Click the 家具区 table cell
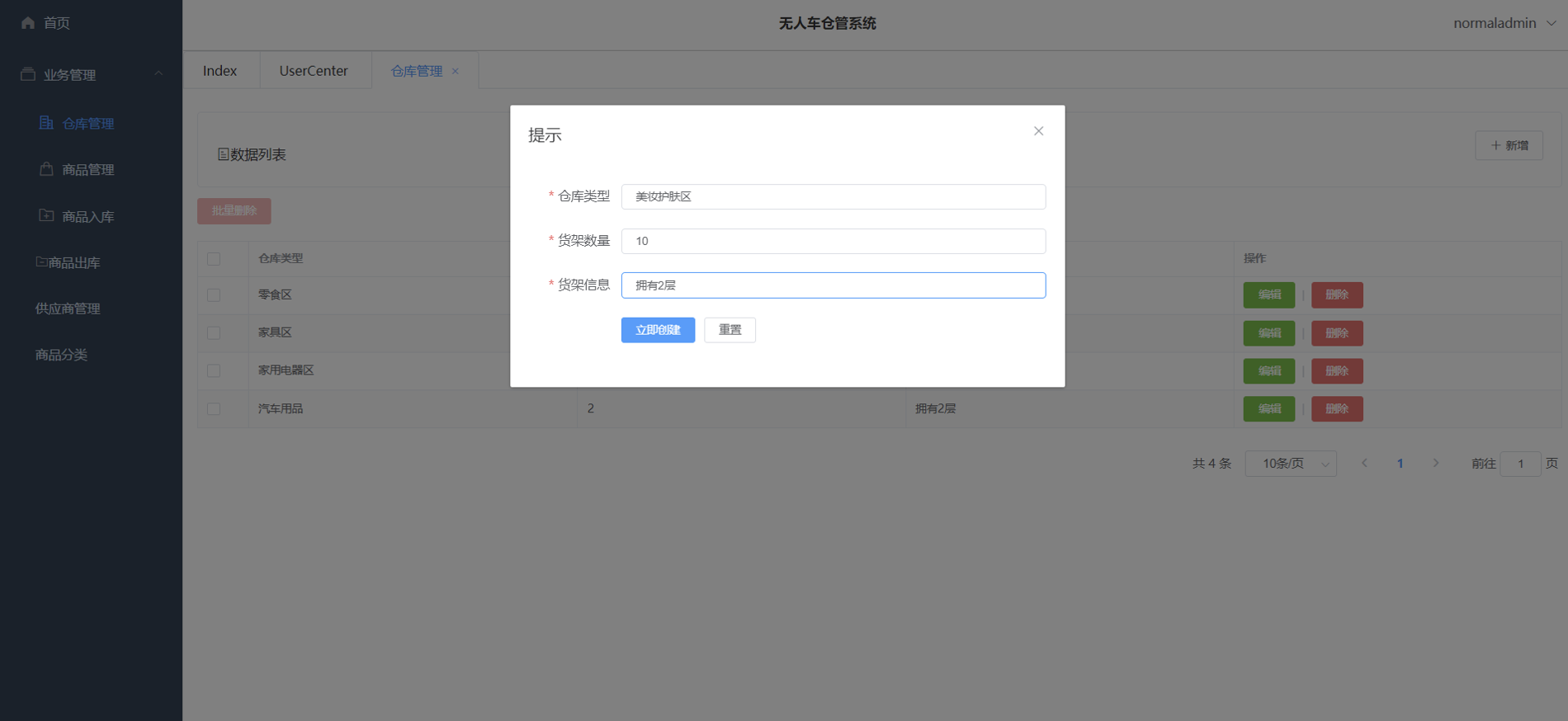The height and width of the screenshot is (721, 1568). 275,332
